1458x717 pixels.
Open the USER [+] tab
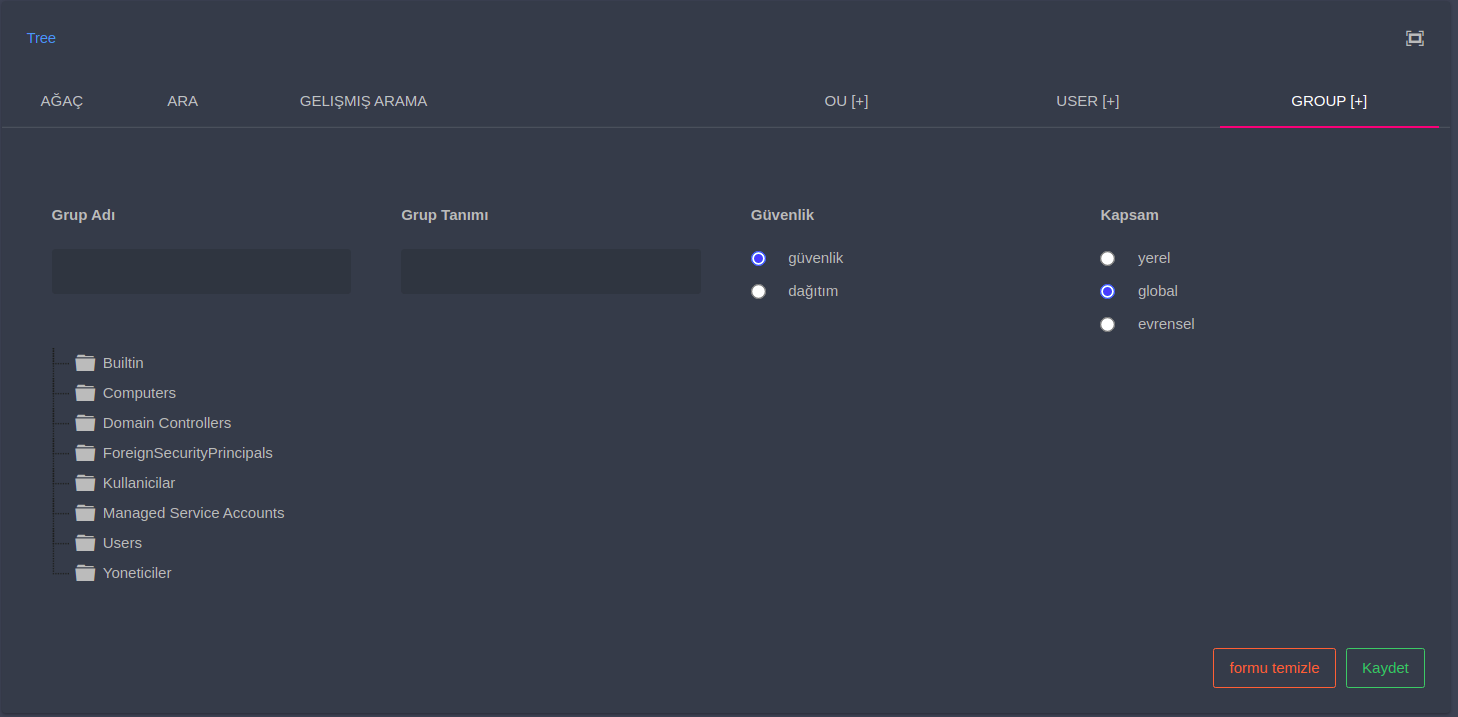coord(1087,101)
